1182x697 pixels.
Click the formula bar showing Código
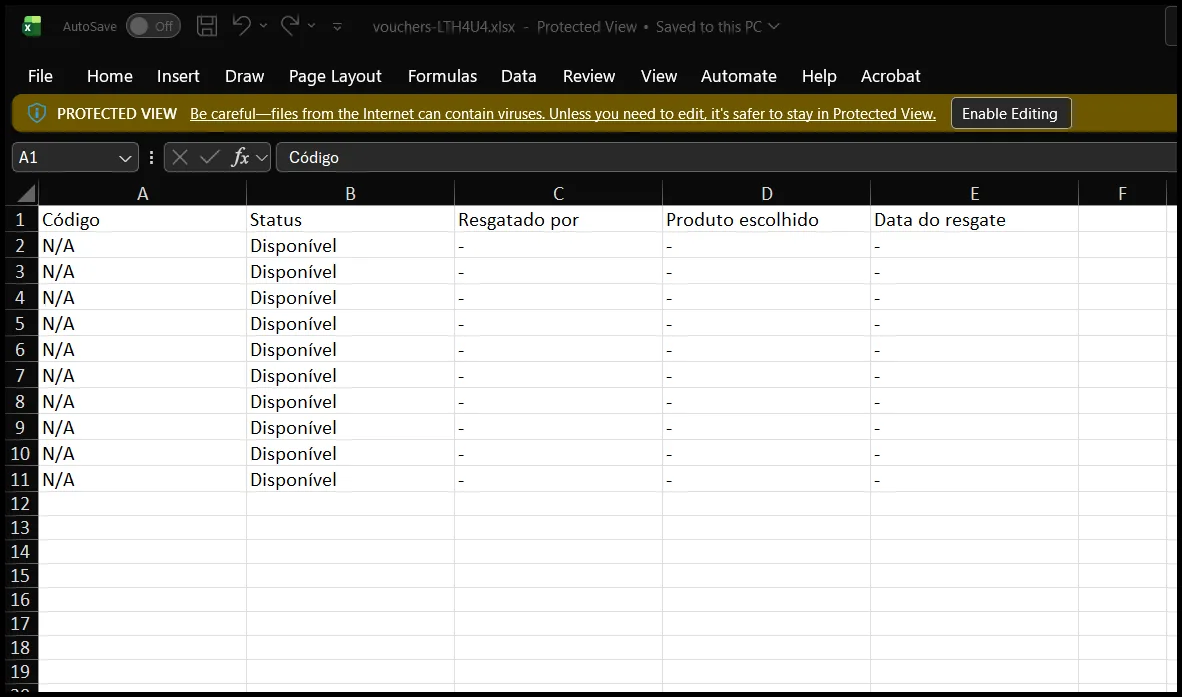(x=727, y=157)
